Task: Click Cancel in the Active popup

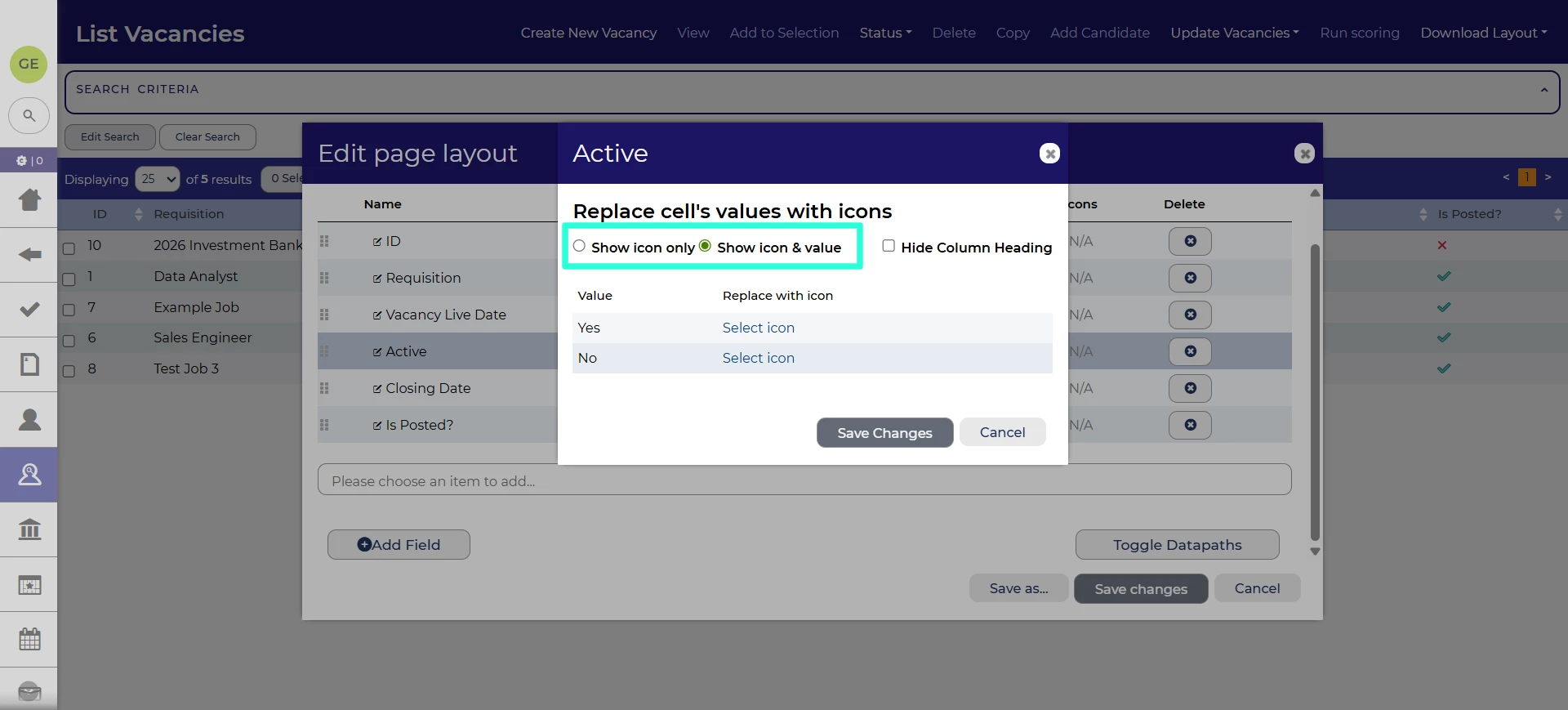Action: tap(1002, 432)
